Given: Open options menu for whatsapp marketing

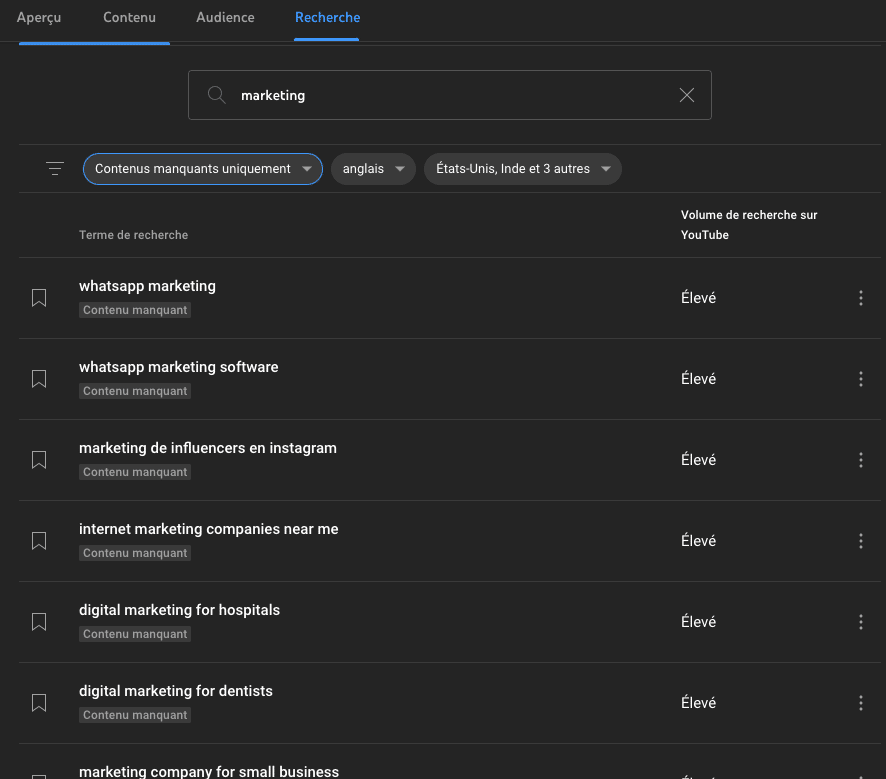Looking at the screenshot, I should tap(860, 298).
